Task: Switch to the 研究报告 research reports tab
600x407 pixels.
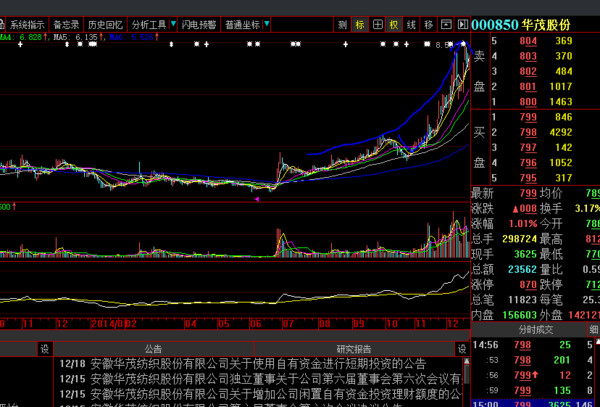Action: [x=352, y=349]
